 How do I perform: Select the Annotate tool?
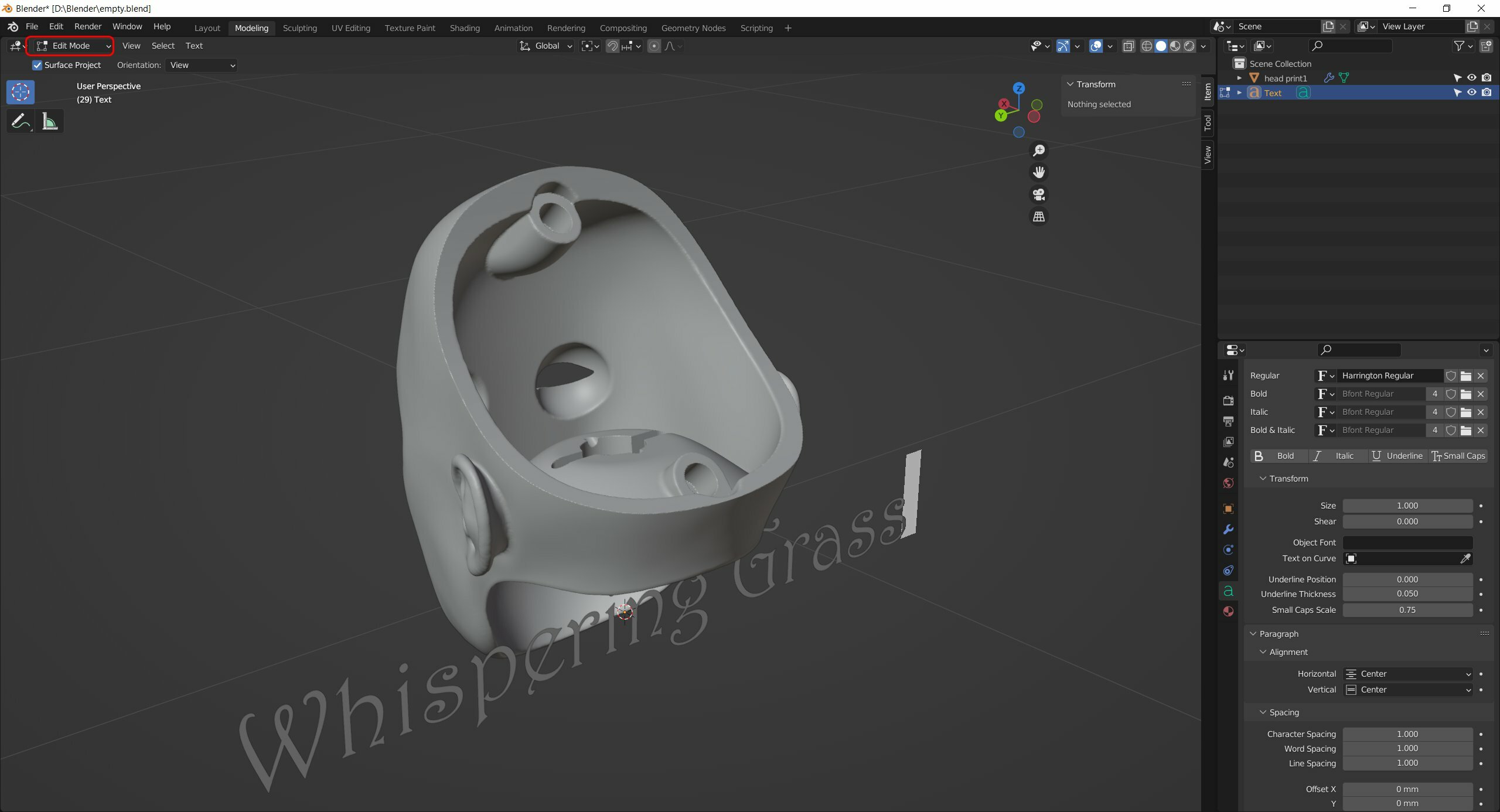pyautogui.click(x=21, y=121)
